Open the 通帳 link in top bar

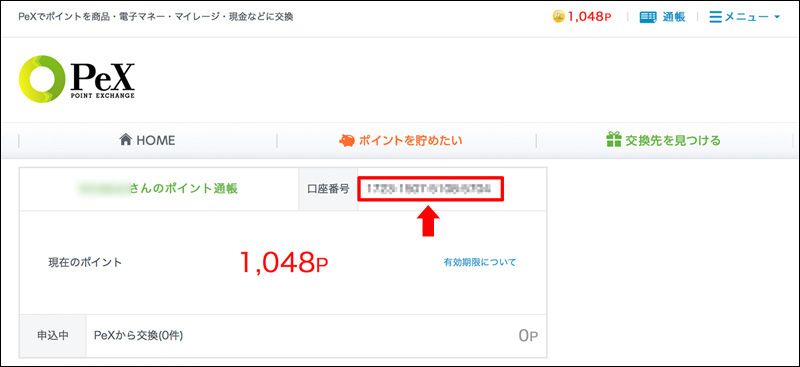[673, 17]
